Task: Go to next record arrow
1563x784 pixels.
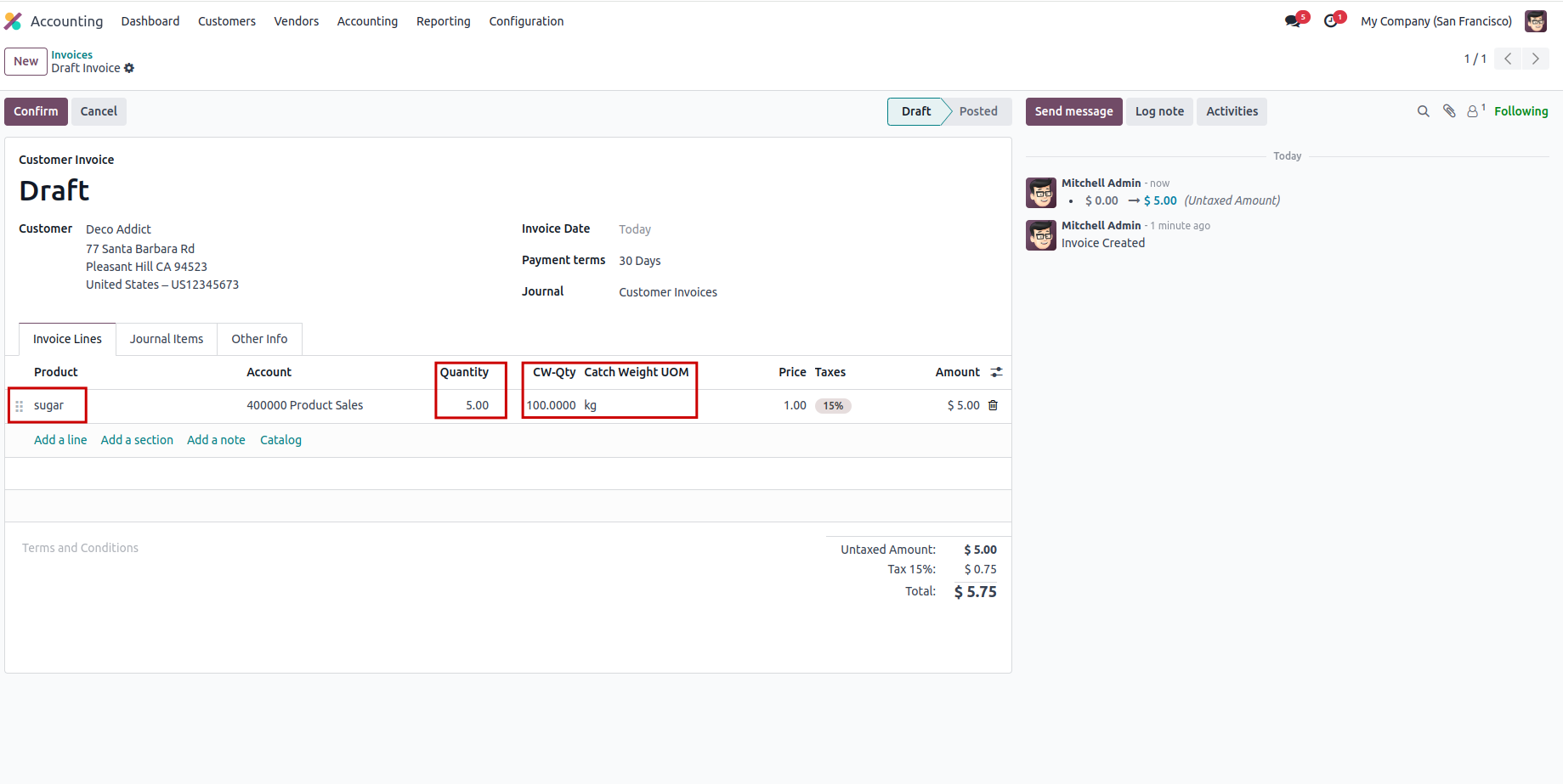Action: 1535,59
